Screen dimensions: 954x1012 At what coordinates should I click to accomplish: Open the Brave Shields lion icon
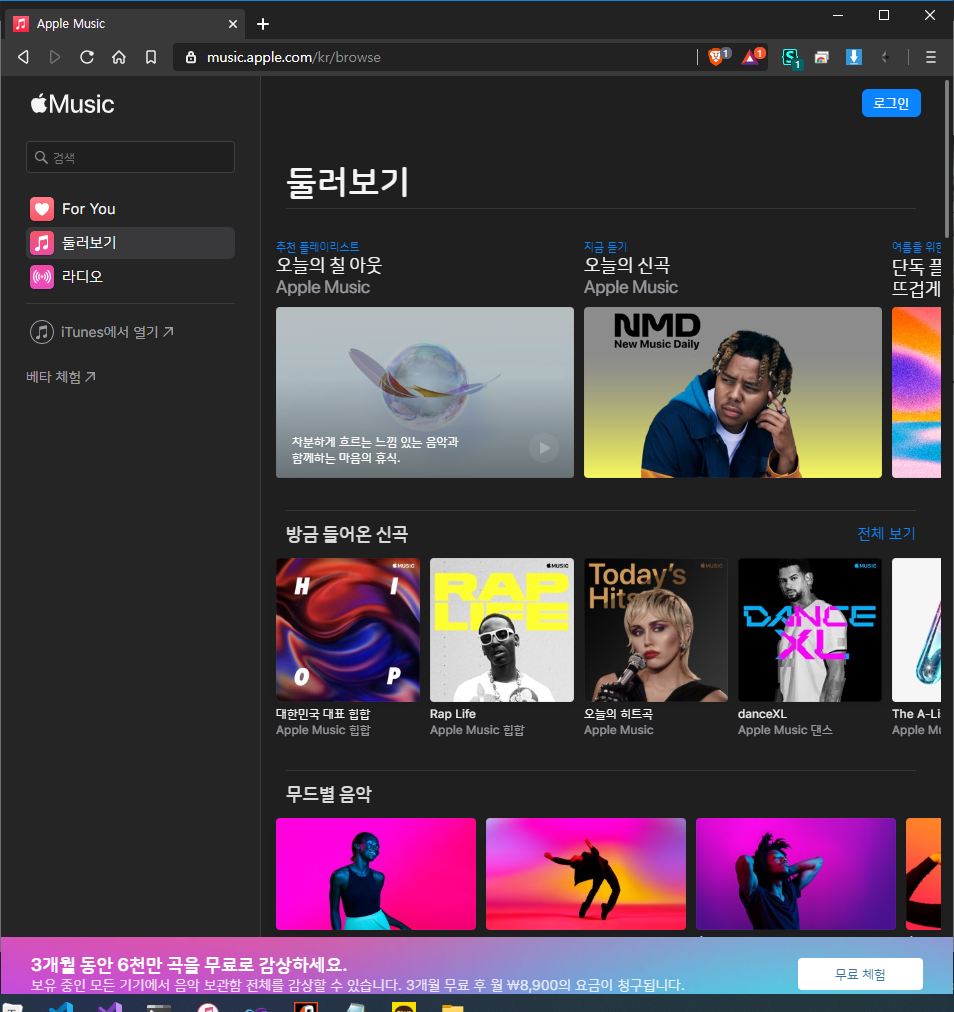click(x=716, y=57)
